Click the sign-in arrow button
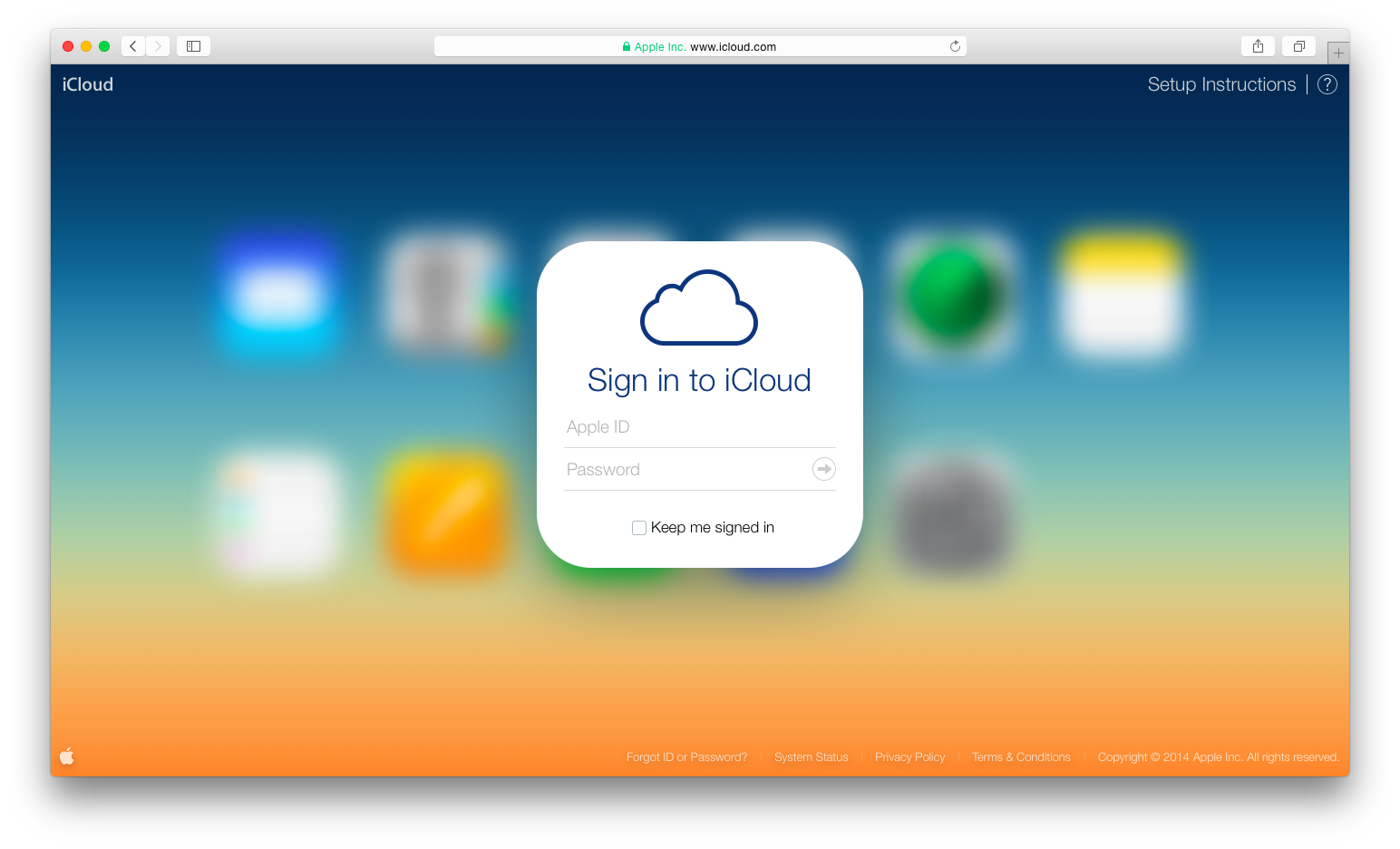The image size is (1400, 849). (x=823, y=469)
